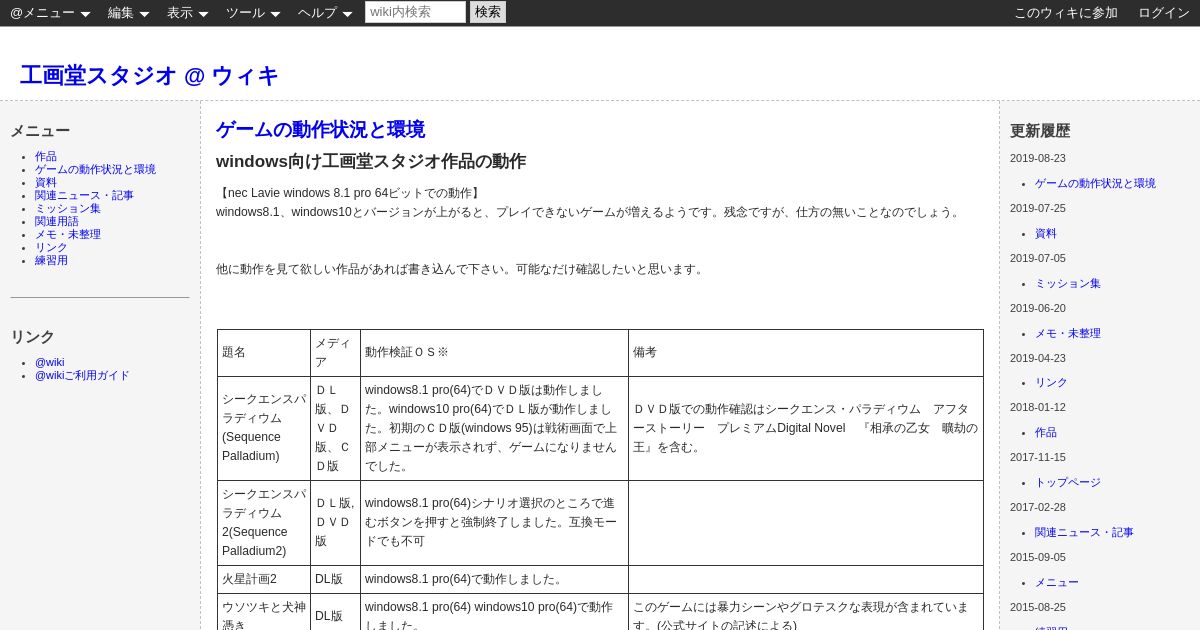Open ミッション集 in the update history
This screenshot has width=1200, height=630.
pyautogui.click(x=1068, y=284)
